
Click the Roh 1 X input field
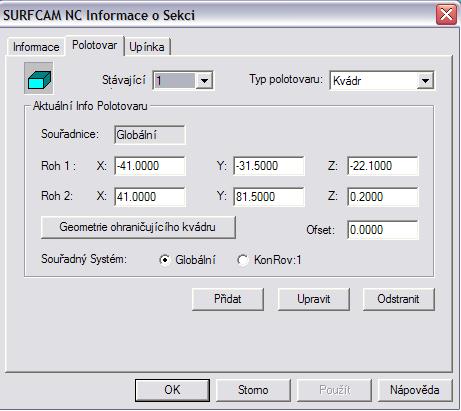coord(150,166)
